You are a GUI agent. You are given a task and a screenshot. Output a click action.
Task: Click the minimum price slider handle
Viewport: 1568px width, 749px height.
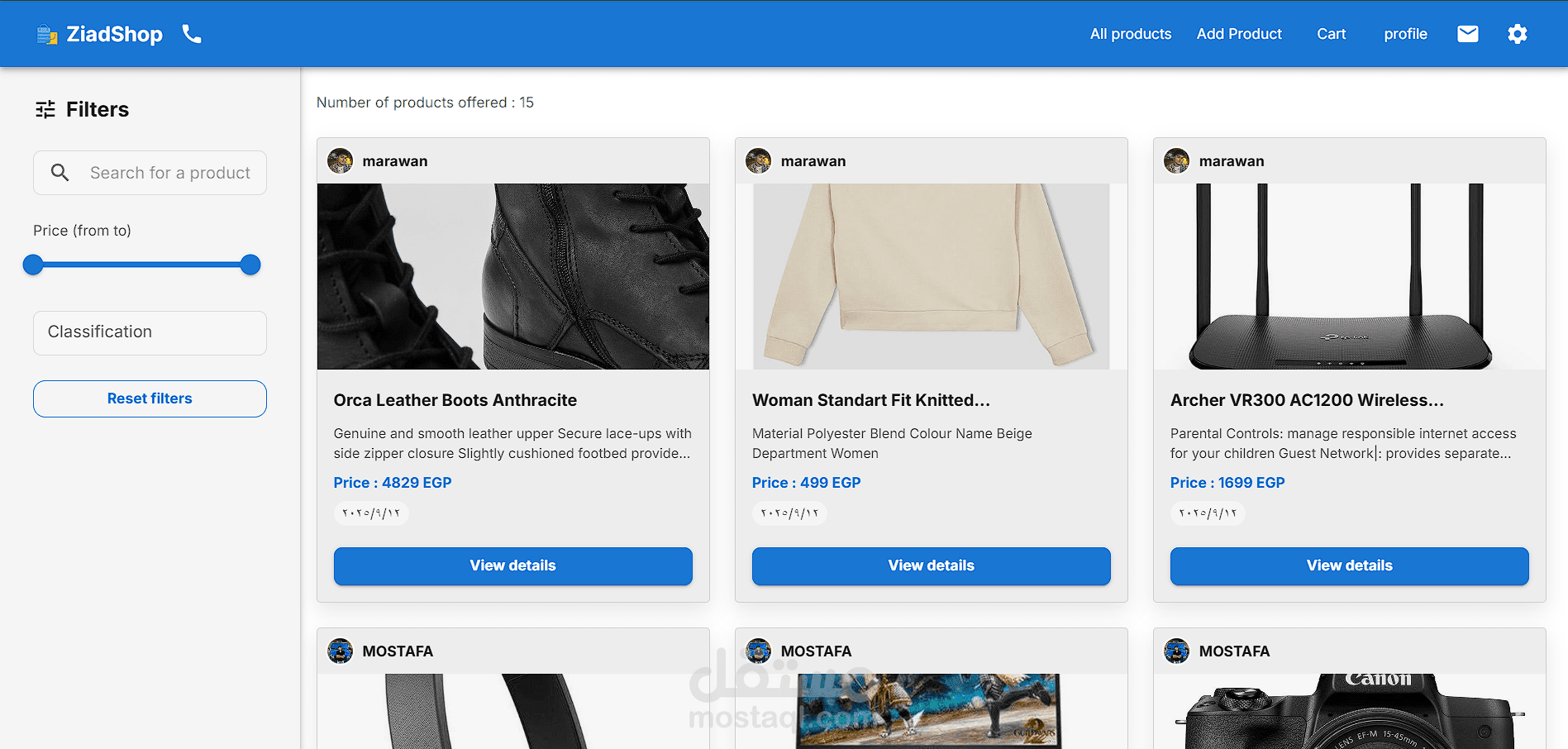(x=33, y=265)
